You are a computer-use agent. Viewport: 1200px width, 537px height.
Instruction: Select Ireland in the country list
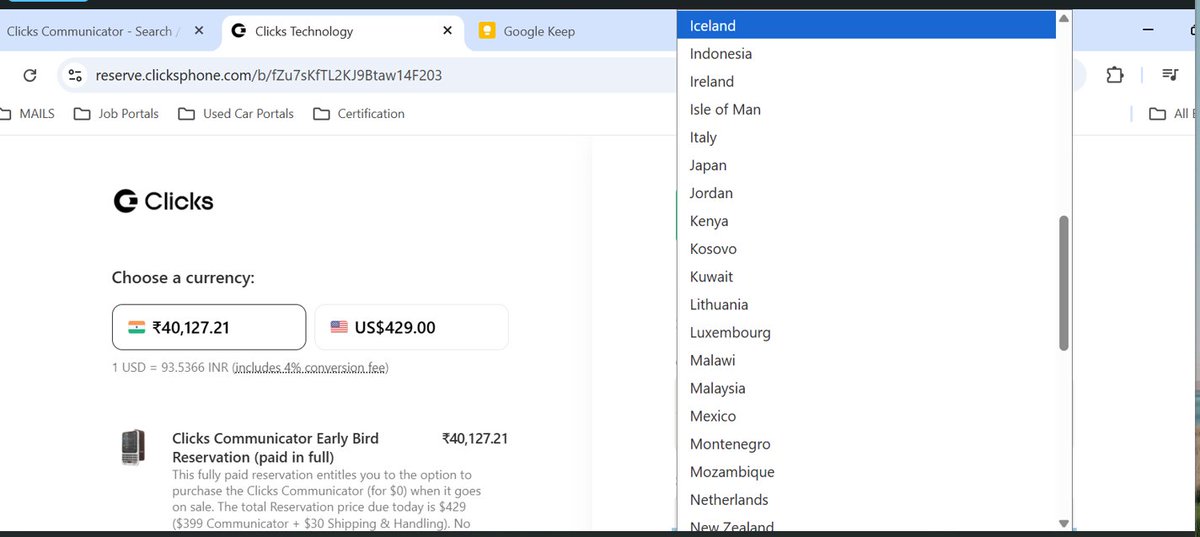[x=866, y=82]
